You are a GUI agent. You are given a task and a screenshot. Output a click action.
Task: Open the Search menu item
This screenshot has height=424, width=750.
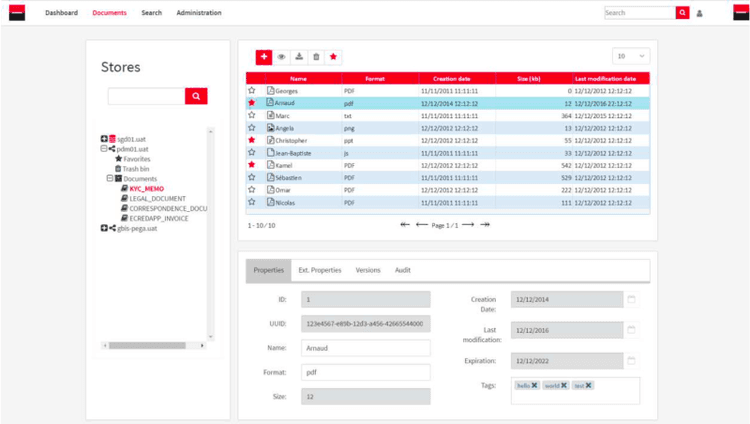(152, 13)
